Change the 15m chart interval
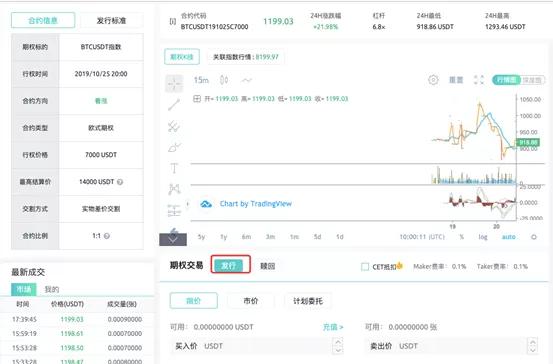 pos(201,80)
